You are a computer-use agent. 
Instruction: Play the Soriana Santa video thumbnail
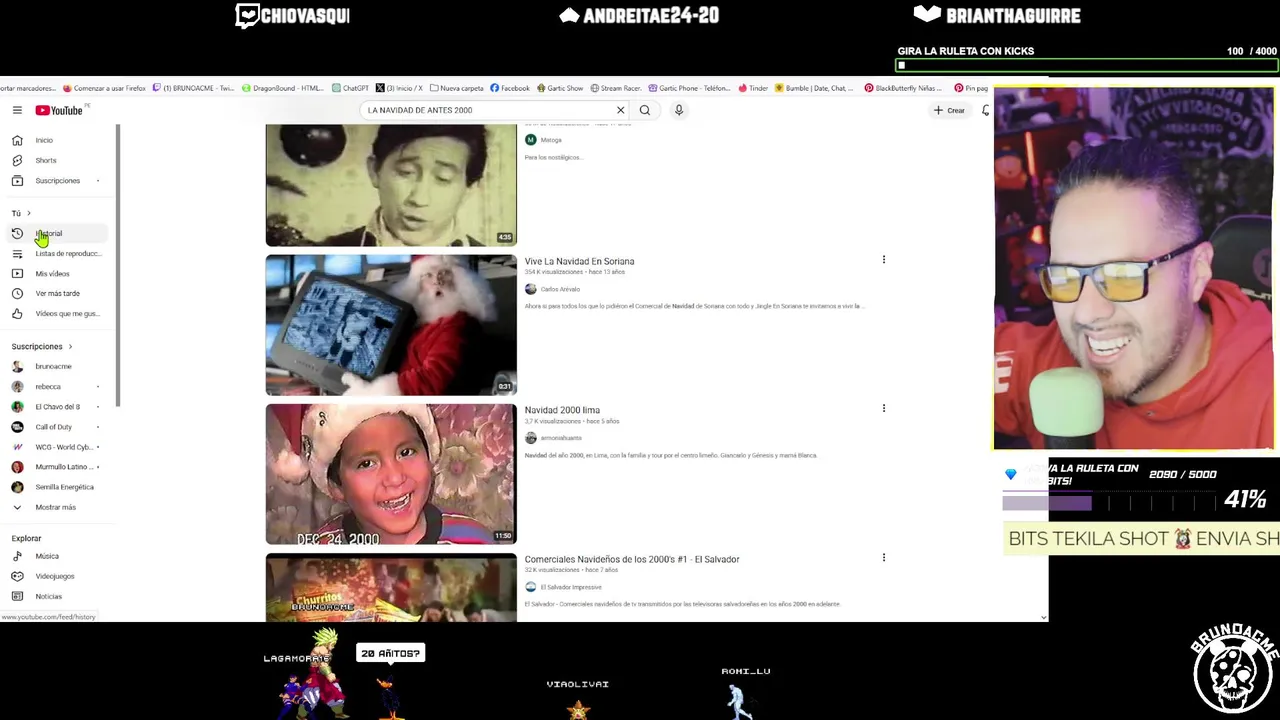(x=391, y=325)
